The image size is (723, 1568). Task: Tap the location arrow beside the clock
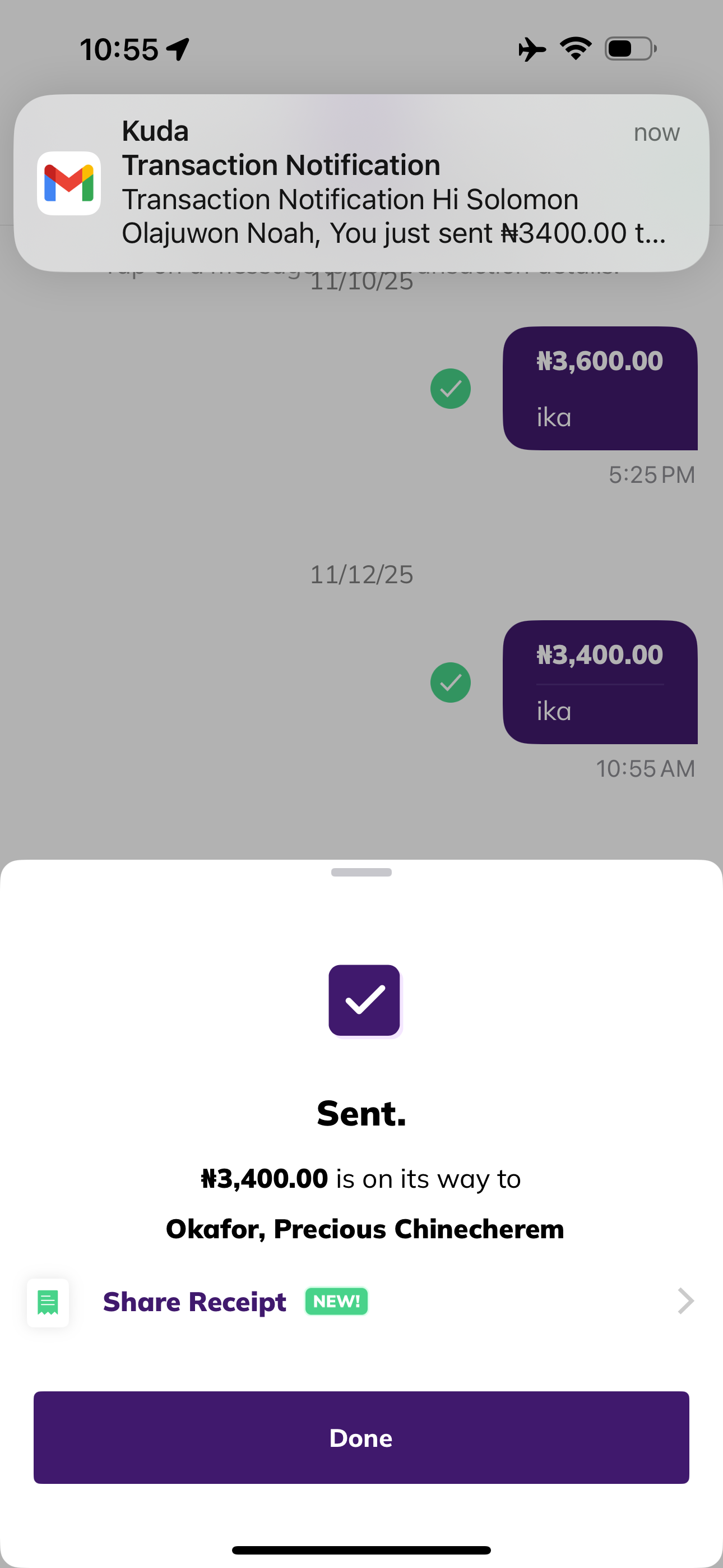pyautogui.click(x=178, y=50)
